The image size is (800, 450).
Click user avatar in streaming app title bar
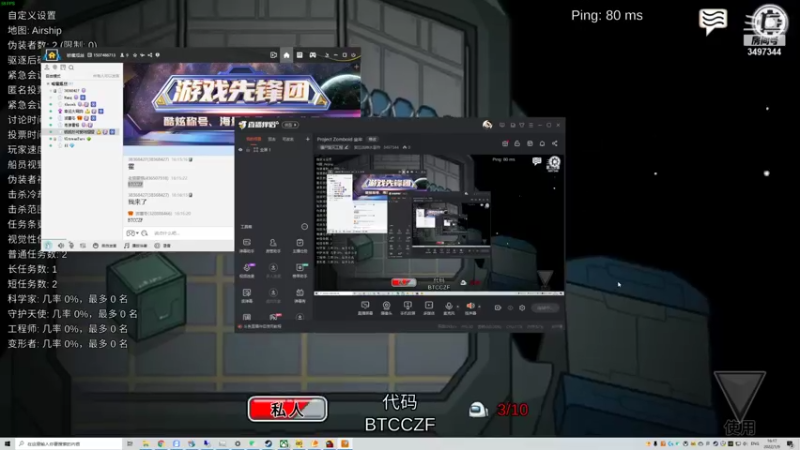(487, 124)
